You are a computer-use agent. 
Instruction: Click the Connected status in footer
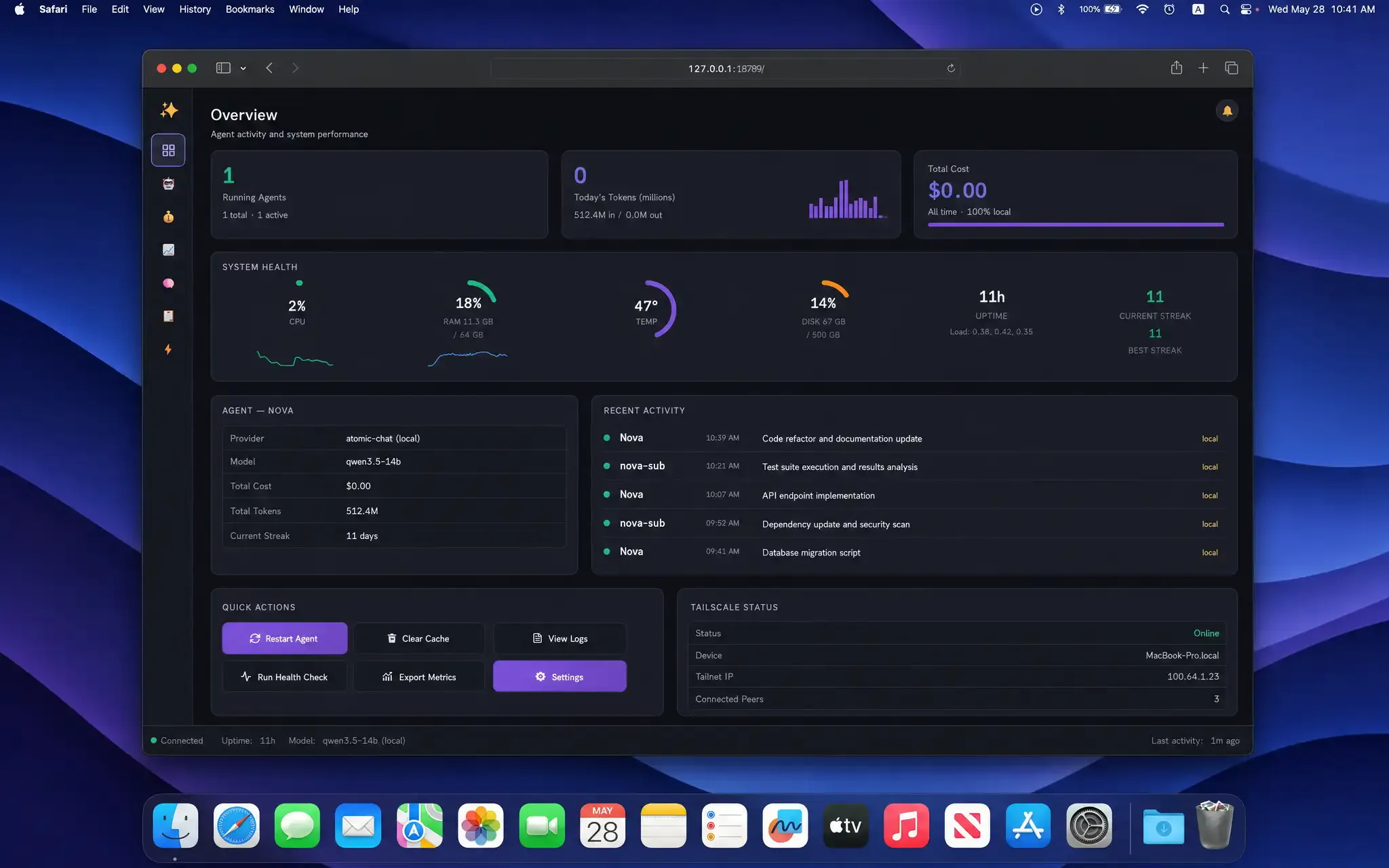(177, 741)
